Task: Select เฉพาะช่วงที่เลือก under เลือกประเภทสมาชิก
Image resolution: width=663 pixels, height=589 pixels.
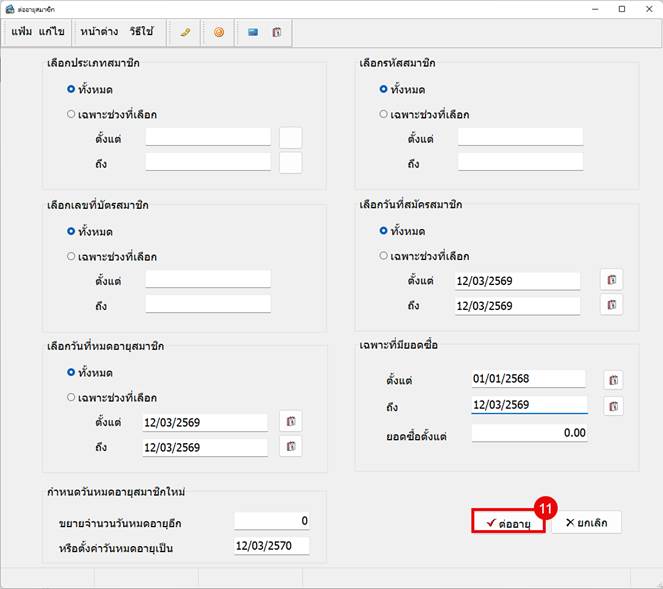Action: 112,115
